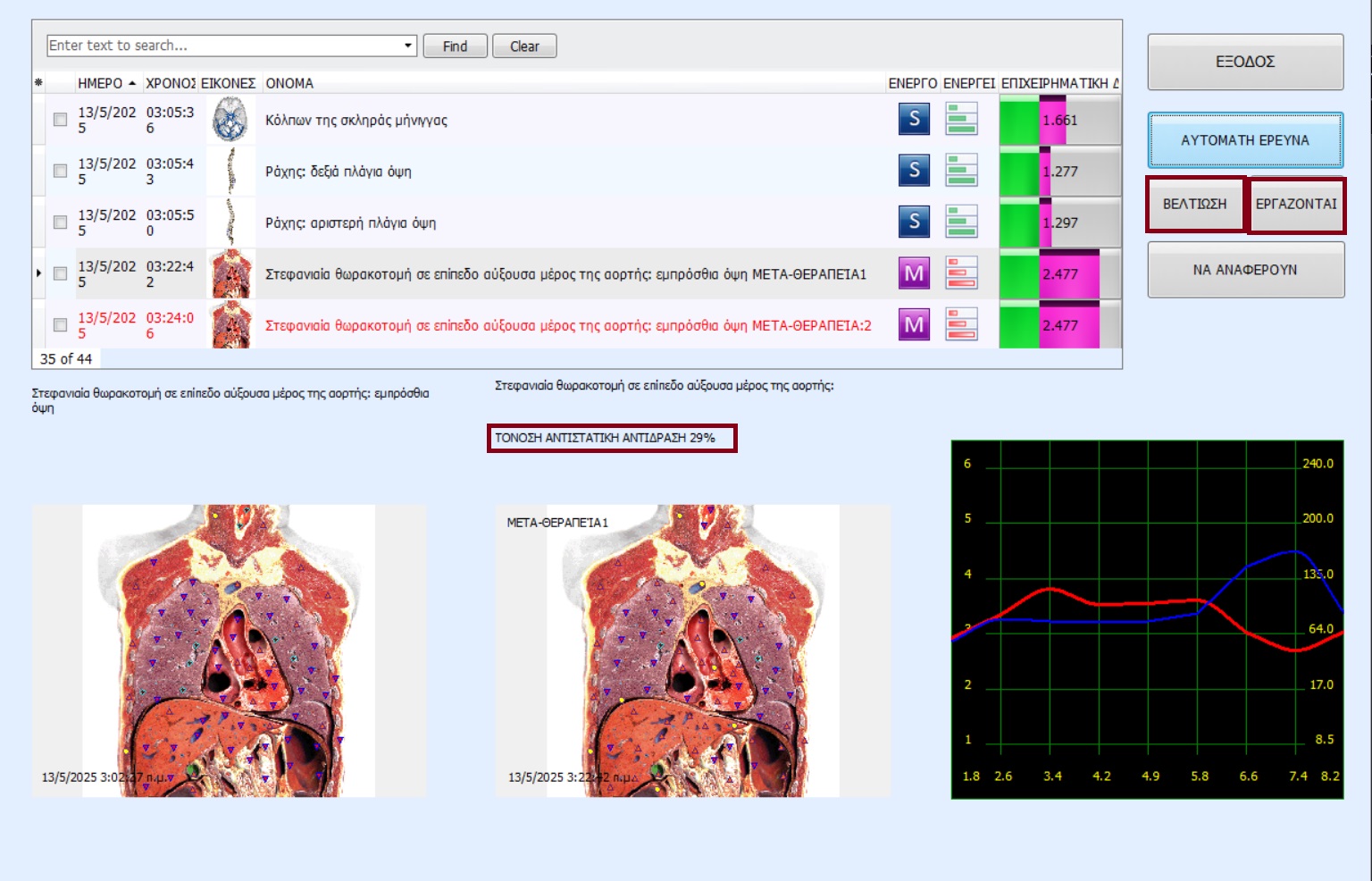
Task: Tick the checkbox in the ΜΕΤΑ-ΘΕΡΑΠΕΙΑ1 row
Action: pyautogui.click(x=60, y=273)
